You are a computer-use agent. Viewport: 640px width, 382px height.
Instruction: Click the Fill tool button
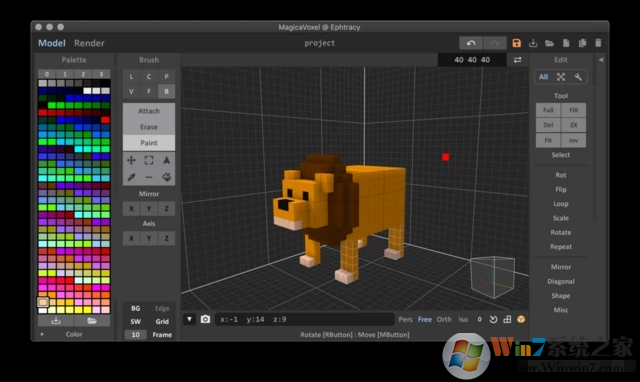[x=573, y=110]
